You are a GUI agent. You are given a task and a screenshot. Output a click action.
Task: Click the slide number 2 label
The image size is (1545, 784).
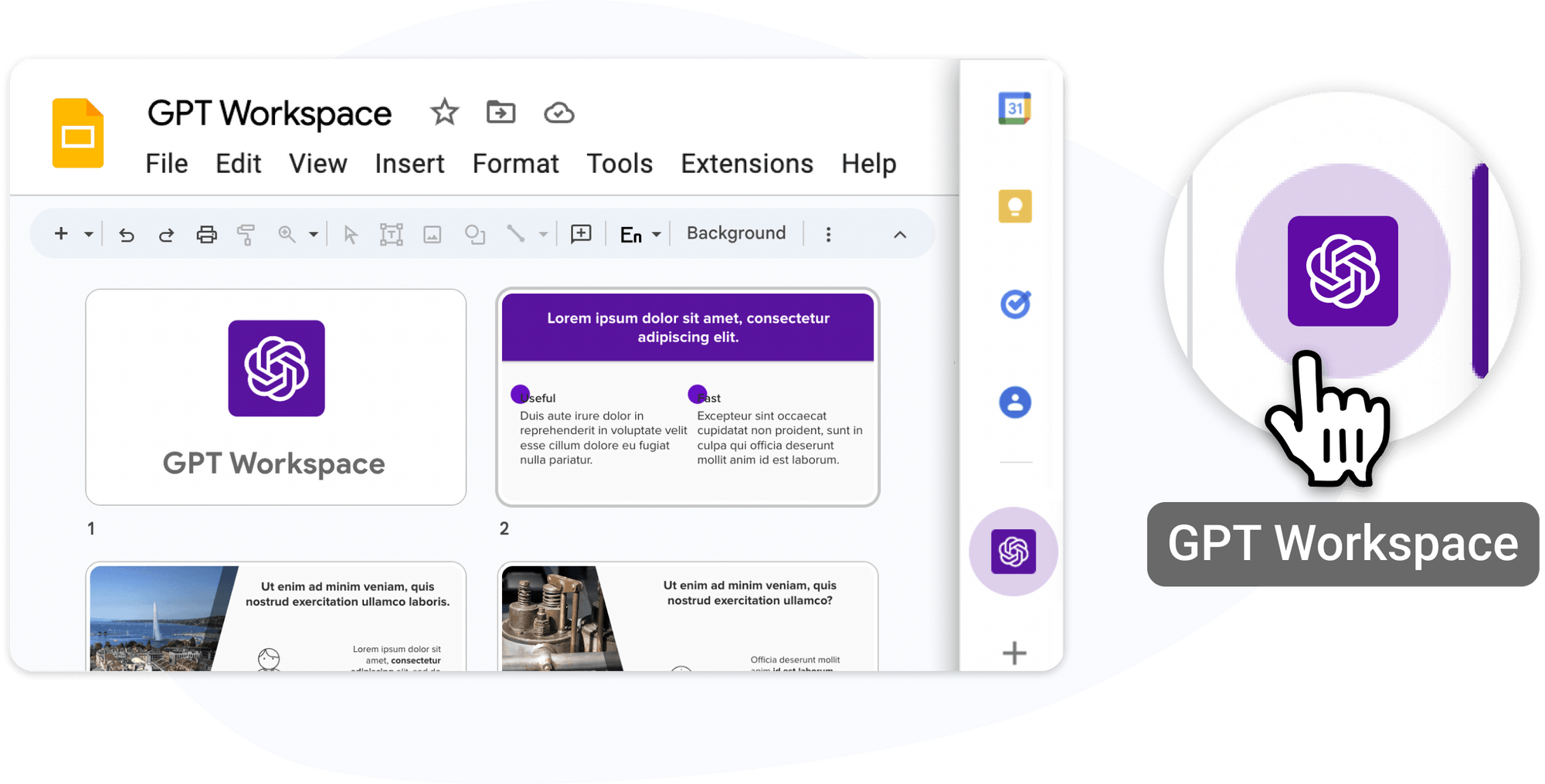pyautogui.click(x=504, y=528)
